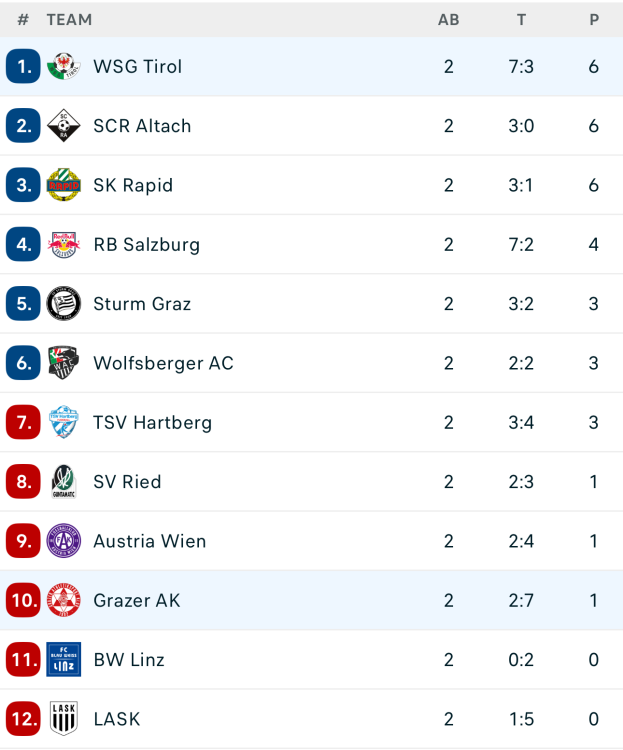Click the red rank 12 badge
Image resolution: width=623 pixels, height=750 pixels.
pyautogui.click(x=23, y=719)
